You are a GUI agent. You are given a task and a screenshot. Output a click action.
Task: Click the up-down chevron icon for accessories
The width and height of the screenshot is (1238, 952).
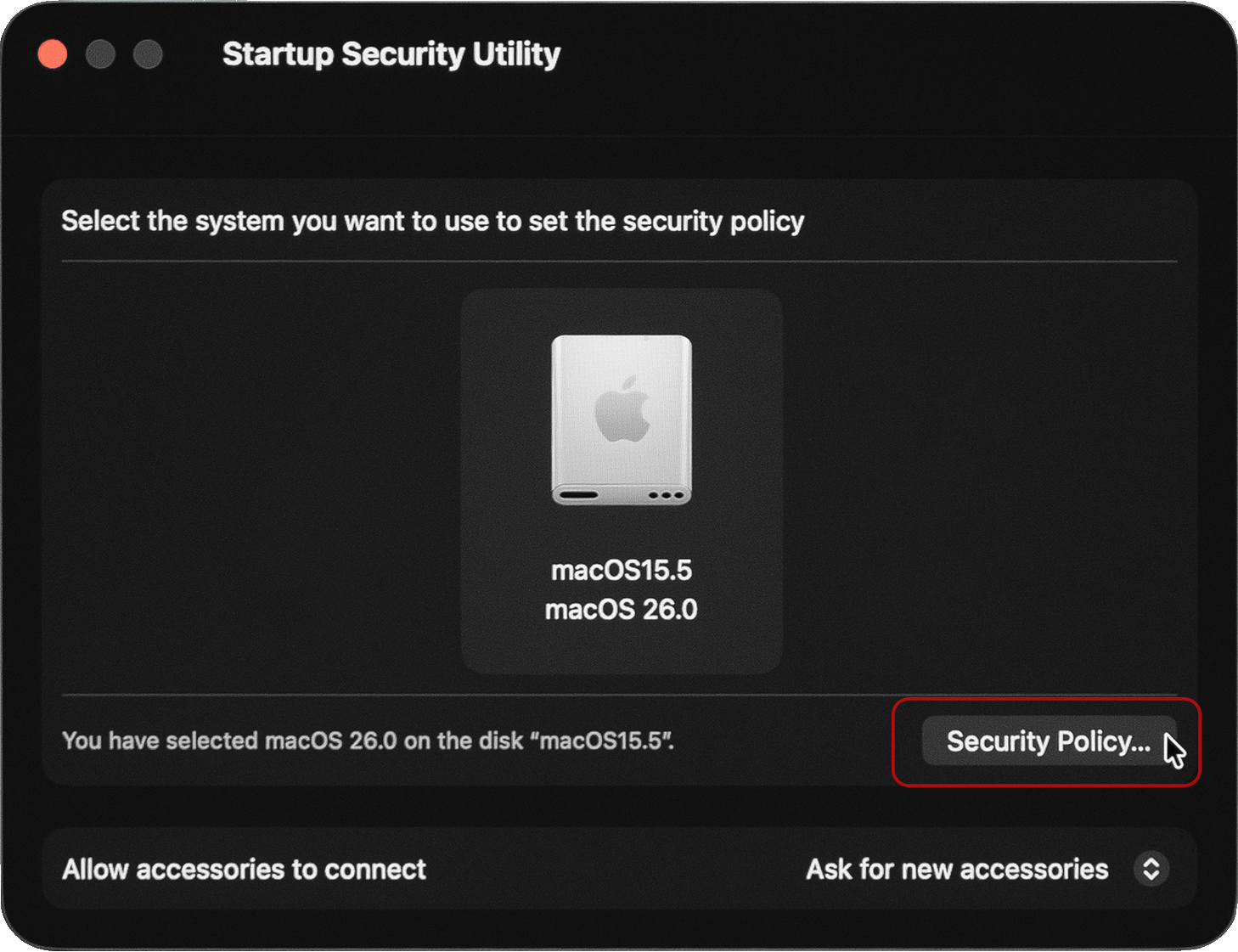(x=1151, y=869)
